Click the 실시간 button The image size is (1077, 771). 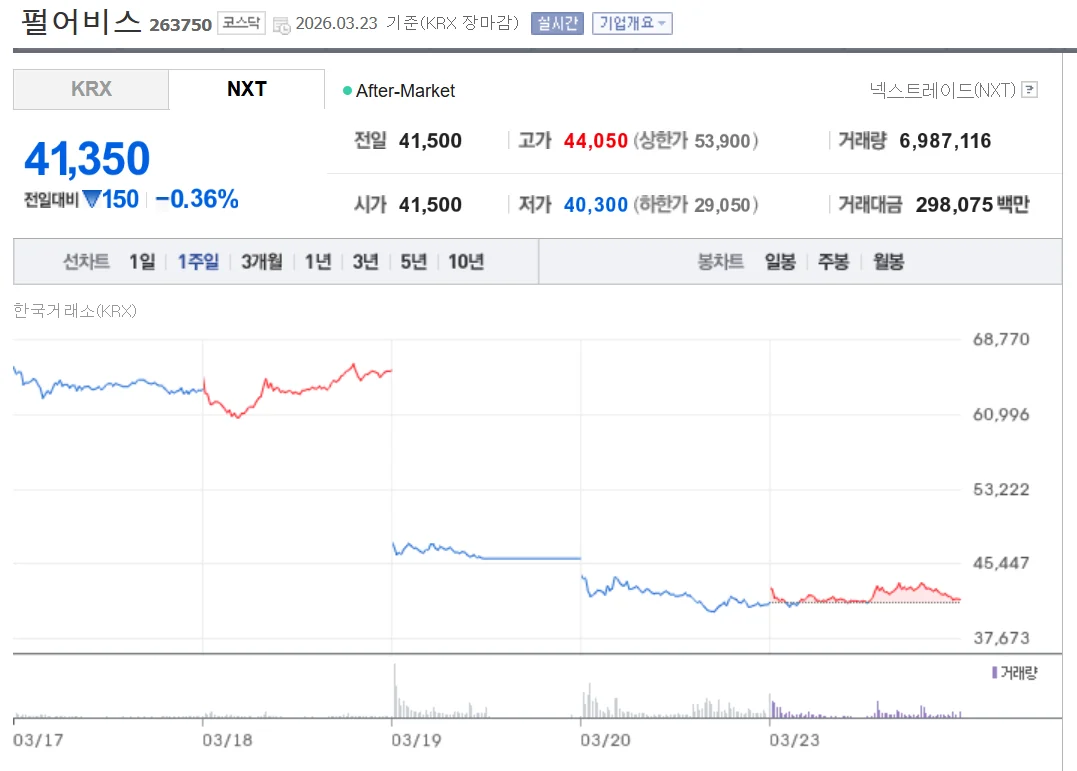tap(557, 23)
